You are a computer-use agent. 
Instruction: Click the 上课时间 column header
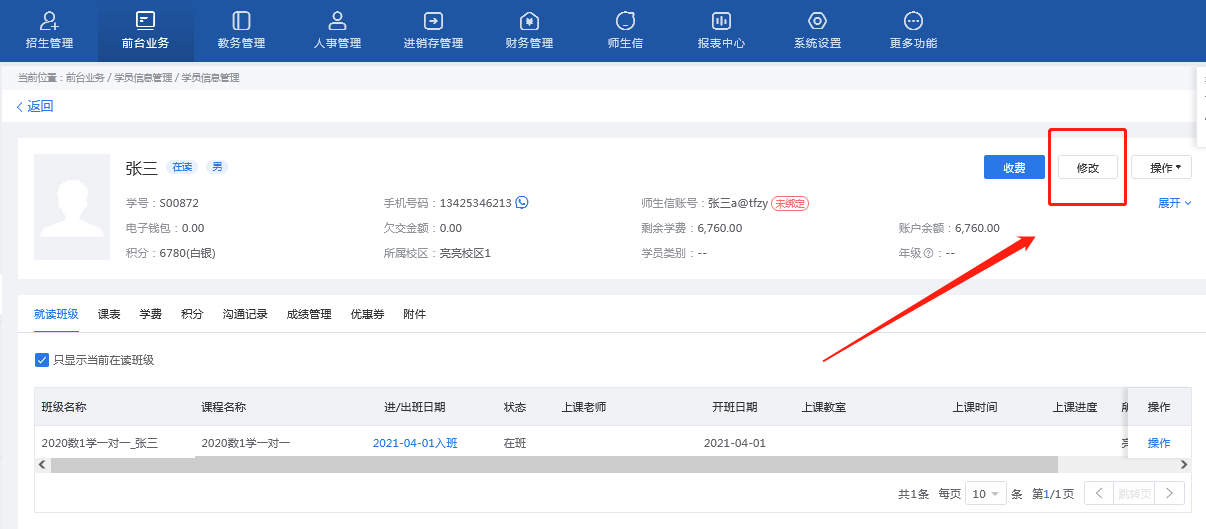point(974,407)
